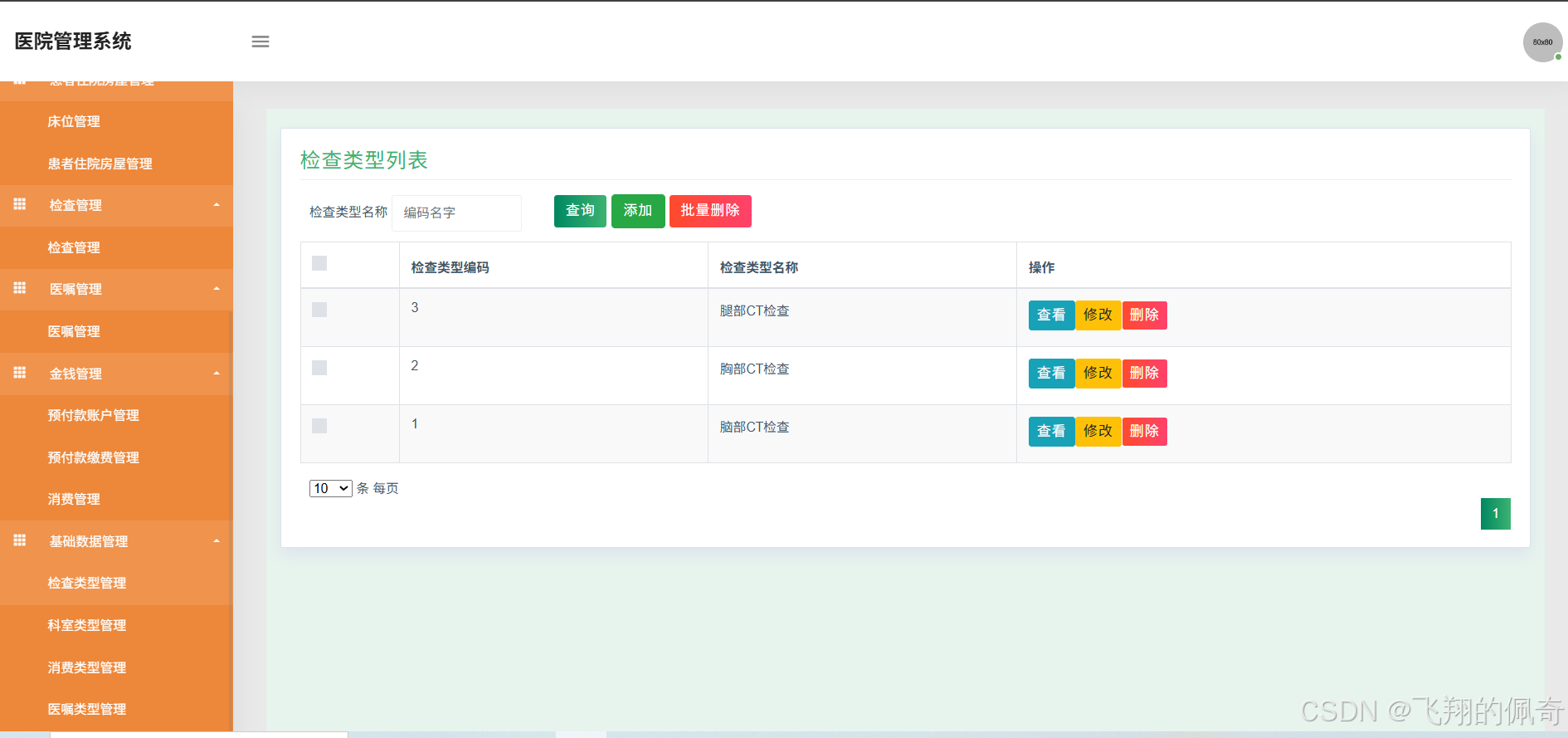
Task: Collapse the 基础数据管理 sidebar group arrow
Action: point(217,541)
